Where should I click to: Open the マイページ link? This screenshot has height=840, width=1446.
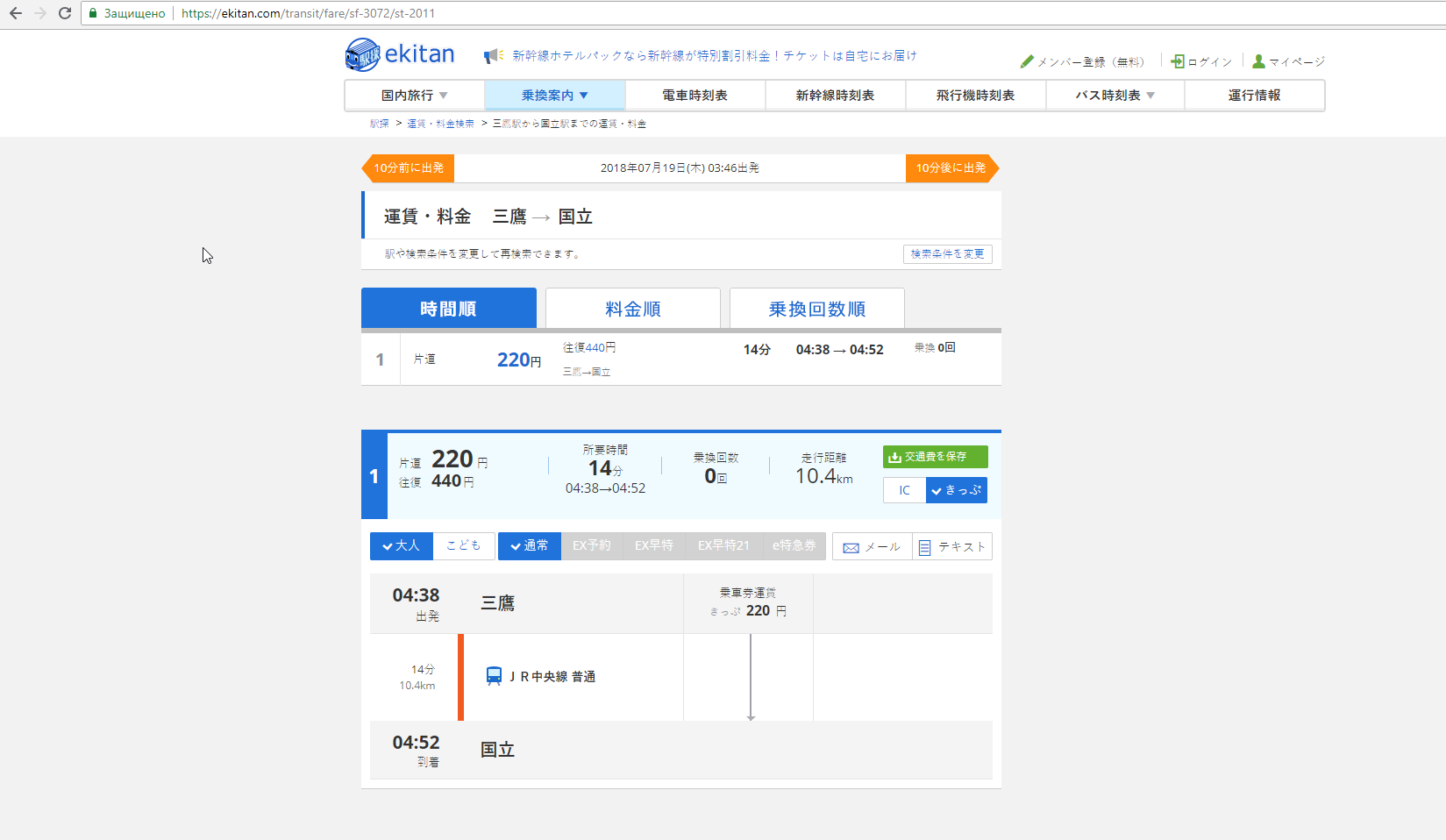(x=1297, y=62)
